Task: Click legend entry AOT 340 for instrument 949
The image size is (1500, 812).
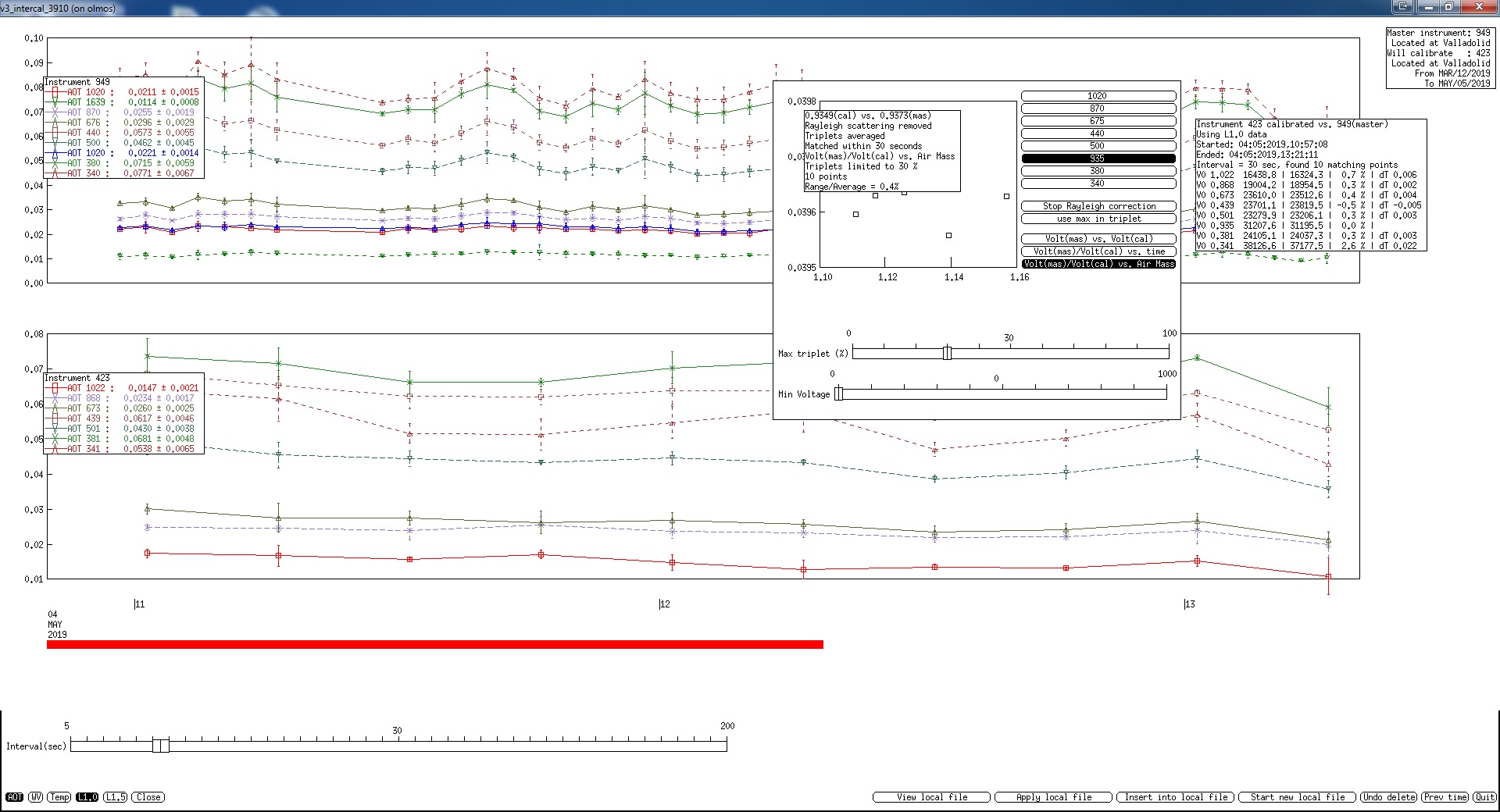Action: 123,173
